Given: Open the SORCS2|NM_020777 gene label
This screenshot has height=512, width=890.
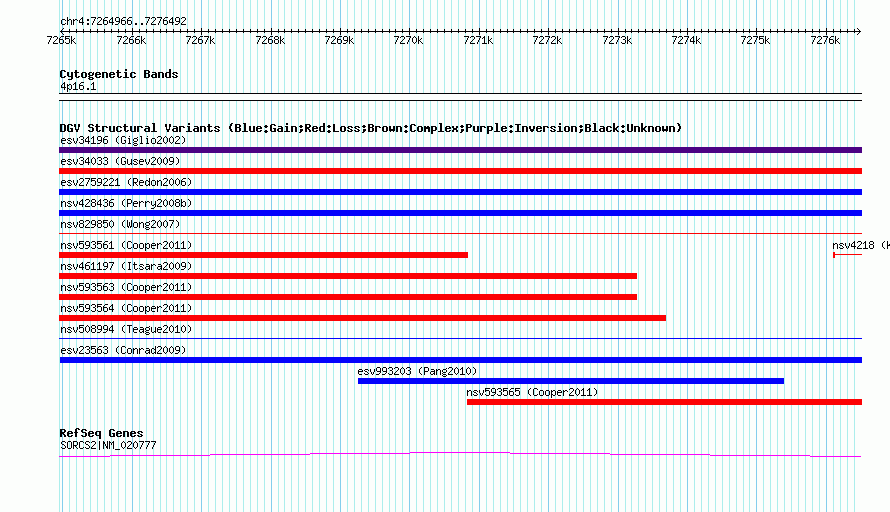Looking at the screenshot, I should [108, 446].
